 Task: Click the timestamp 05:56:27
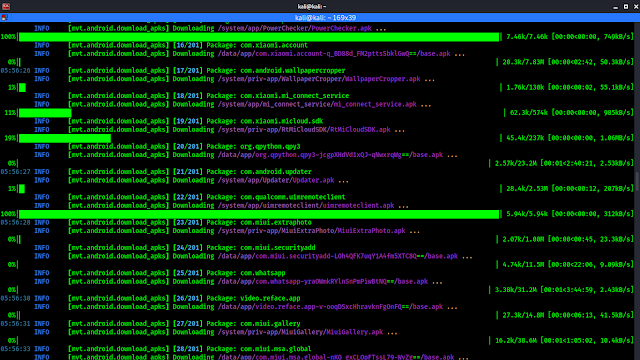(x=16, y=172)
